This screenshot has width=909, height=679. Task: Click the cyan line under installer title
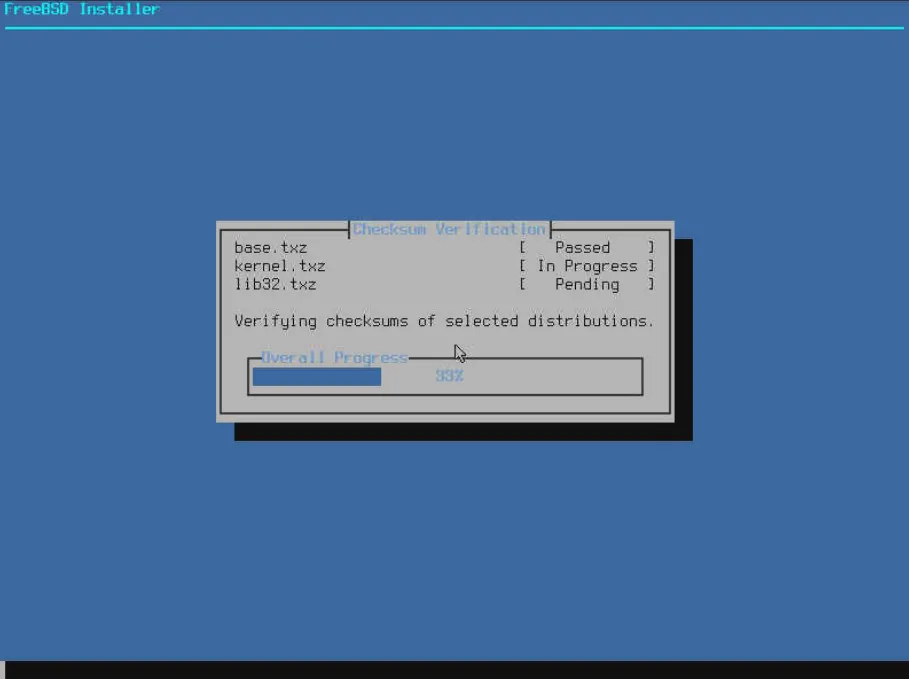tap(454, 28)
